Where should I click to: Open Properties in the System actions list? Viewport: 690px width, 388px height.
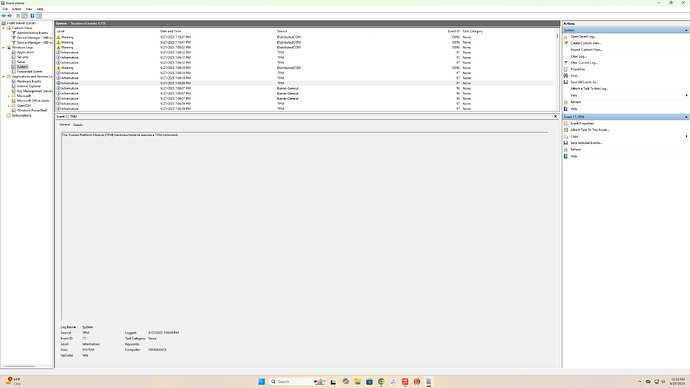click(578, 69)
